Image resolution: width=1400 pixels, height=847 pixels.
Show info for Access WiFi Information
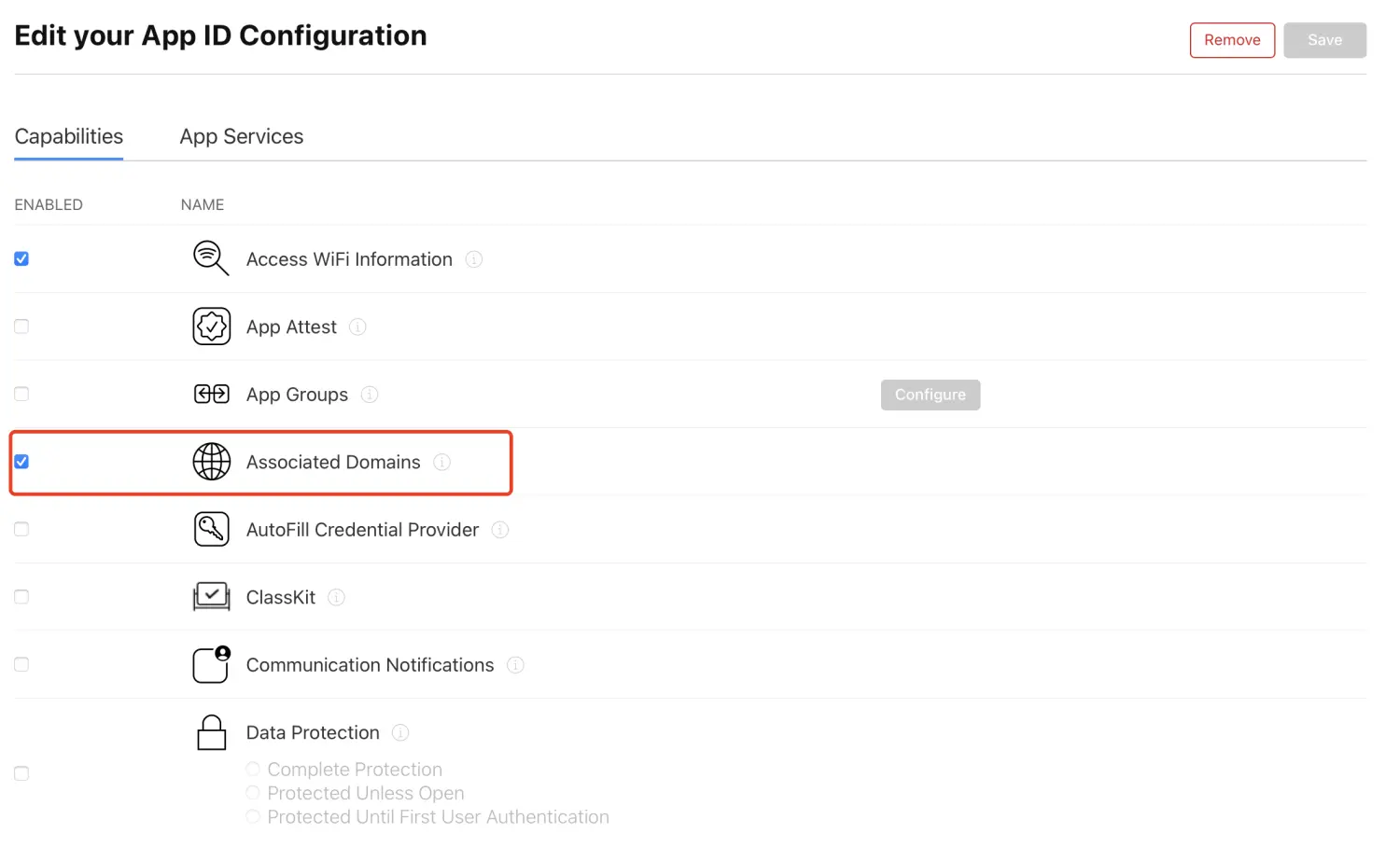[474, 259]
